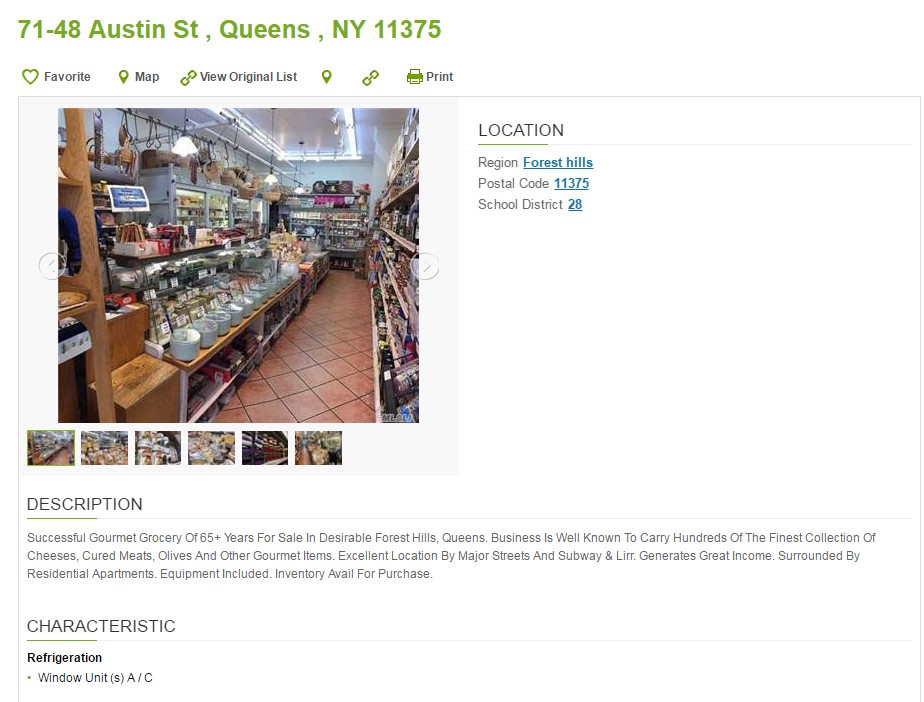Open the School District 28 link

click(575, 205)
